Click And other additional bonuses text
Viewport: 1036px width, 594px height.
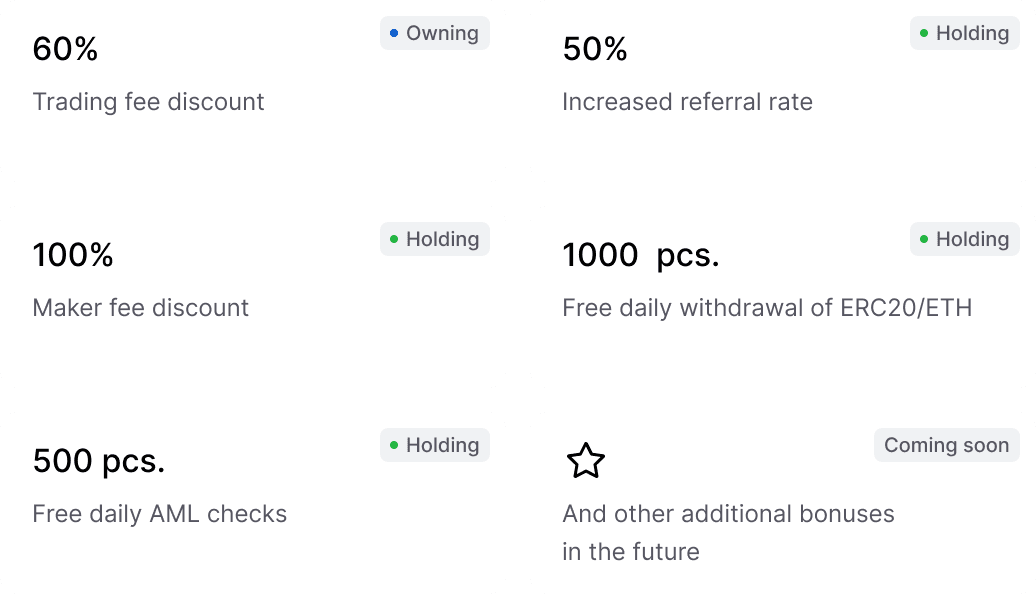[x=728, y=514]
